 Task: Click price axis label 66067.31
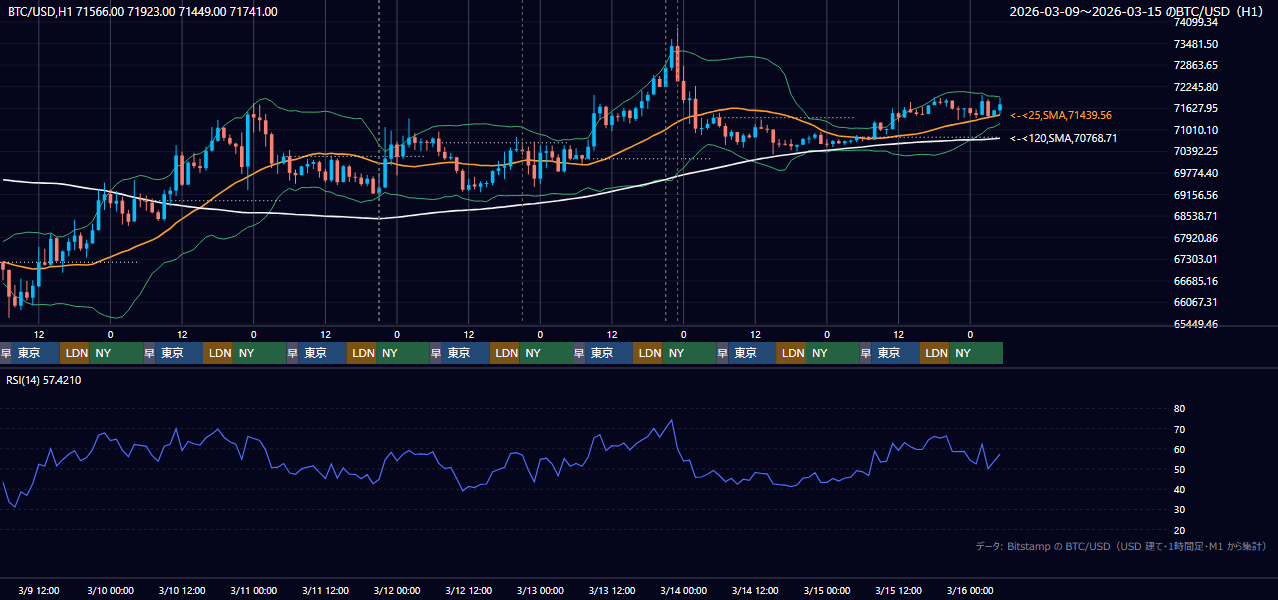[x=1196, y=302]
